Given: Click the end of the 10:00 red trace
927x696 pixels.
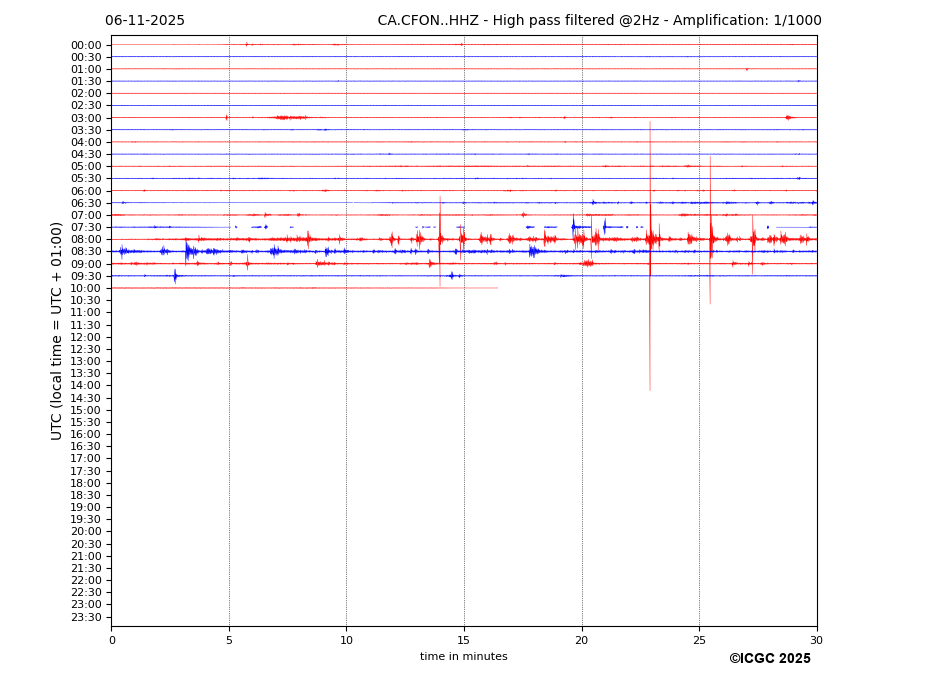Looking at the screenshot, I should pos(496,288).
